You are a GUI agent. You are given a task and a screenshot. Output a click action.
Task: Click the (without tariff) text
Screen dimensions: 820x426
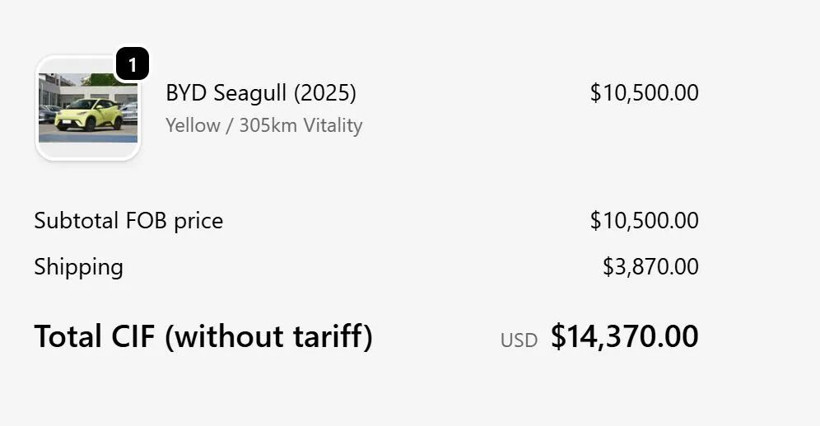pyautogui.click(x=268, y=336)
